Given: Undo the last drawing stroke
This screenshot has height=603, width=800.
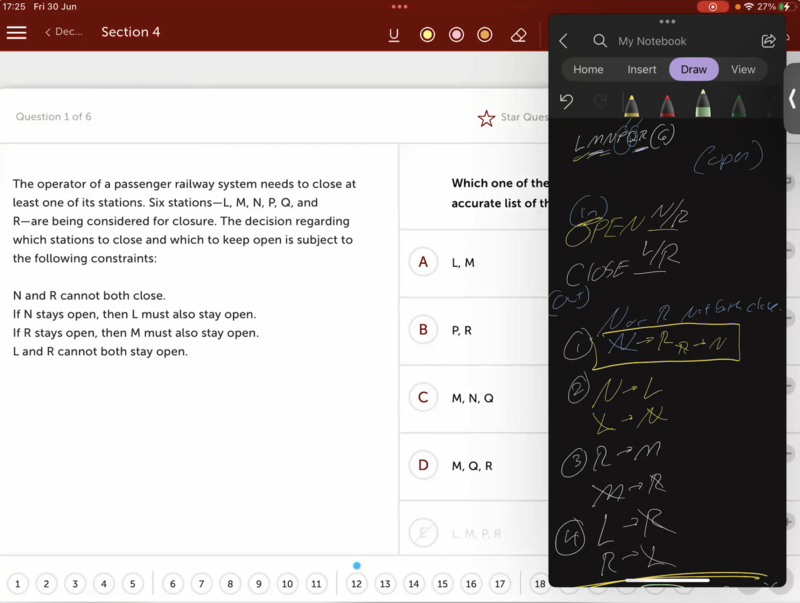Looking at the screenshot, I should click(567, 101).
